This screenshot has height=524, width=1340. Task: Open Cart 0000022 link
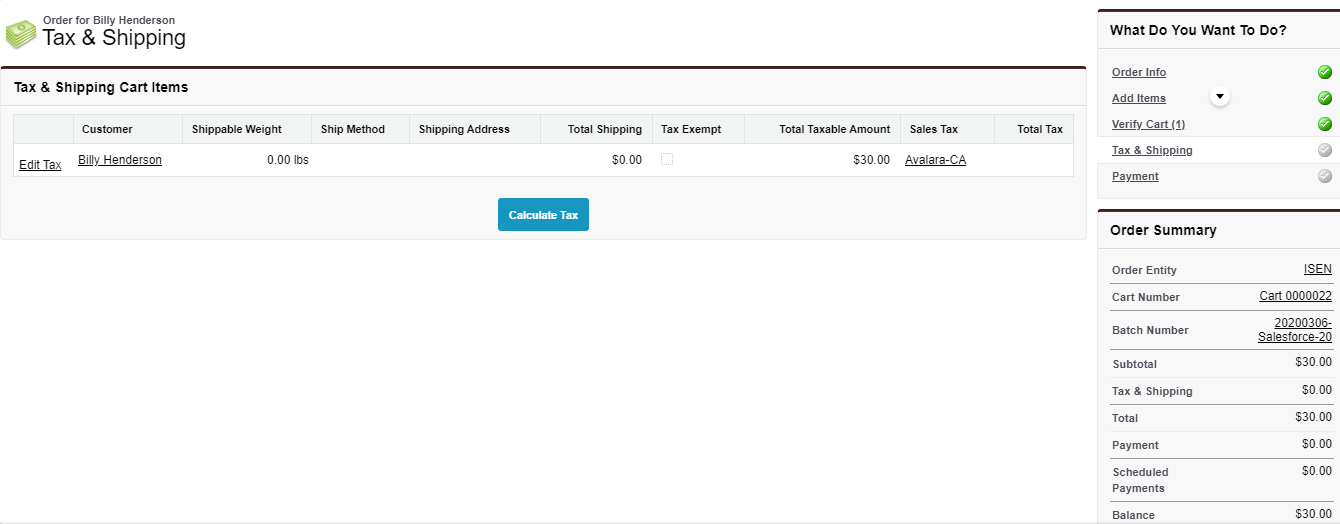1295,296
